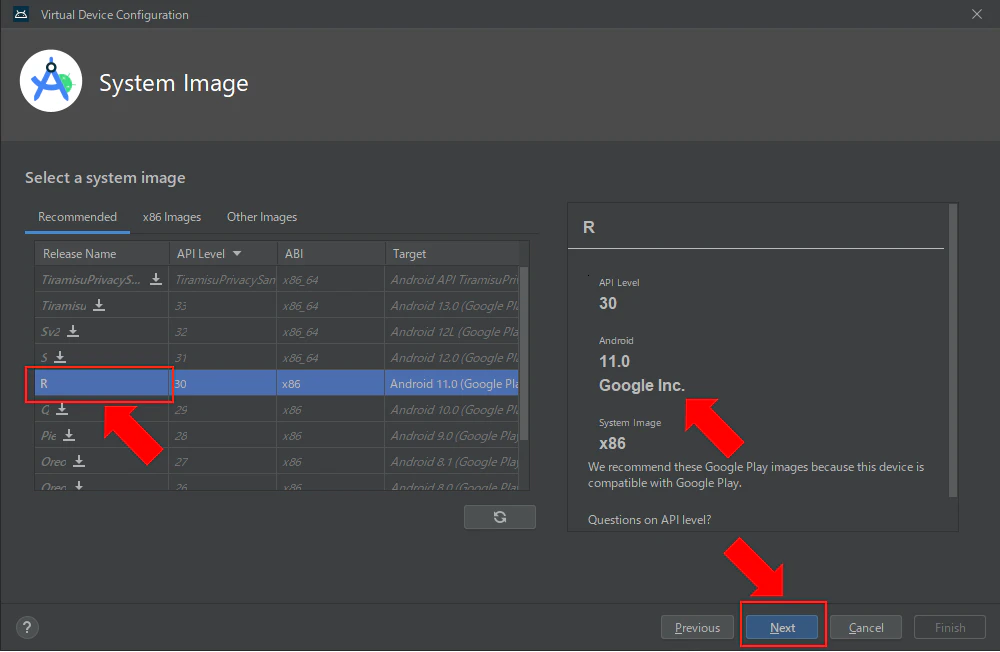Select the API level 33 cell
Viewport: 1000px width, 652px height.
[x=223, y=306]
